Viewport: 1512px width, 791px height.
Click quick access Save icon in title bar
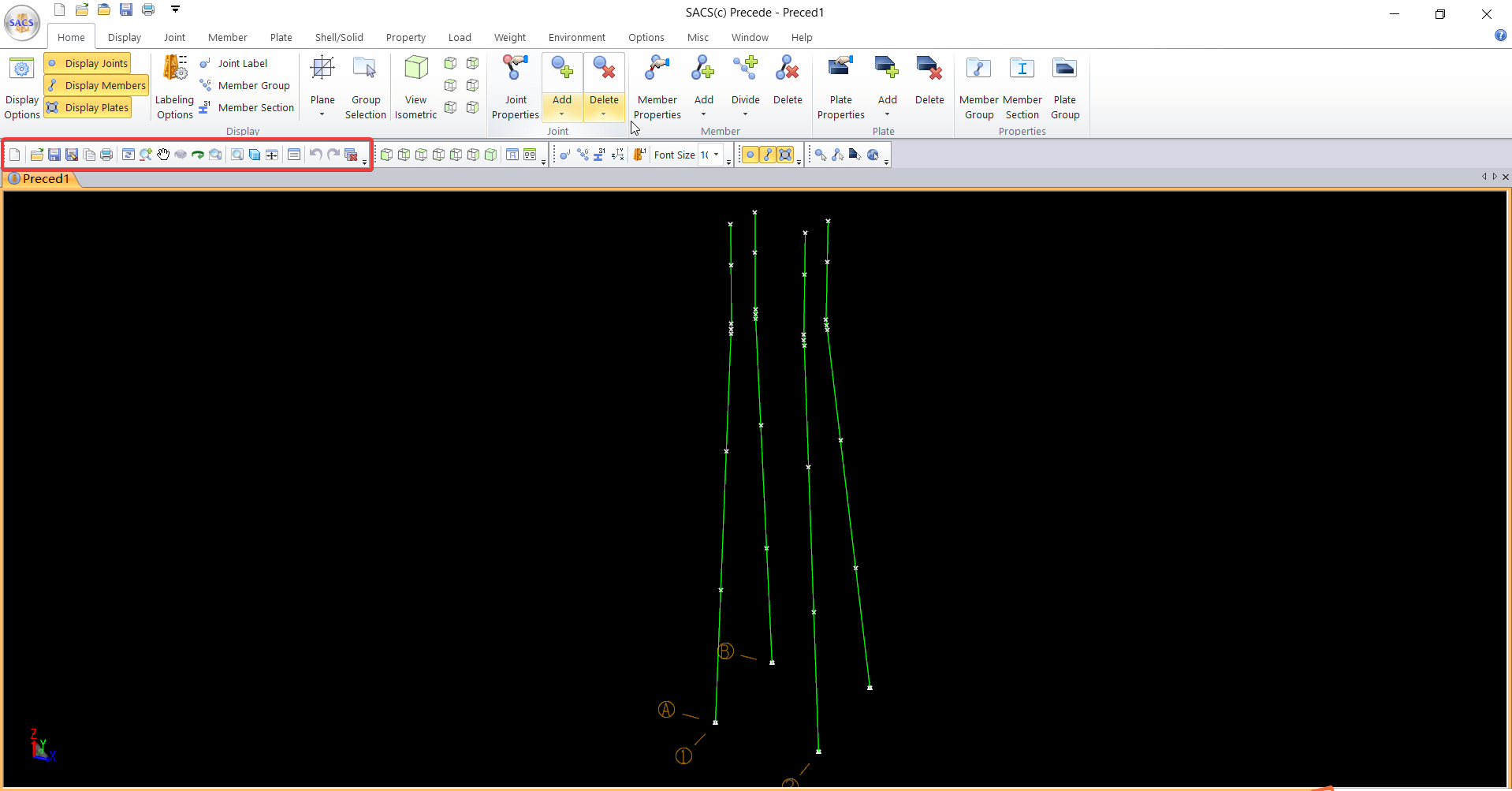pos(126,9)
